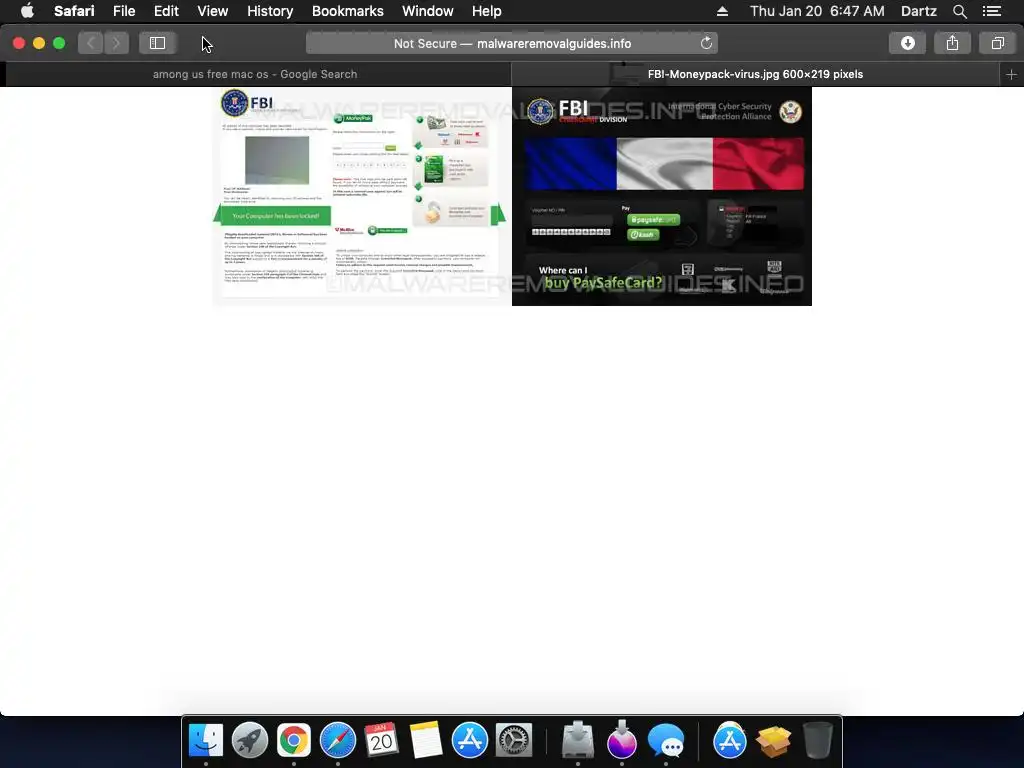Open the Edit menu
This screenshot has height=768, width=1024.
[x=166, y=11]
